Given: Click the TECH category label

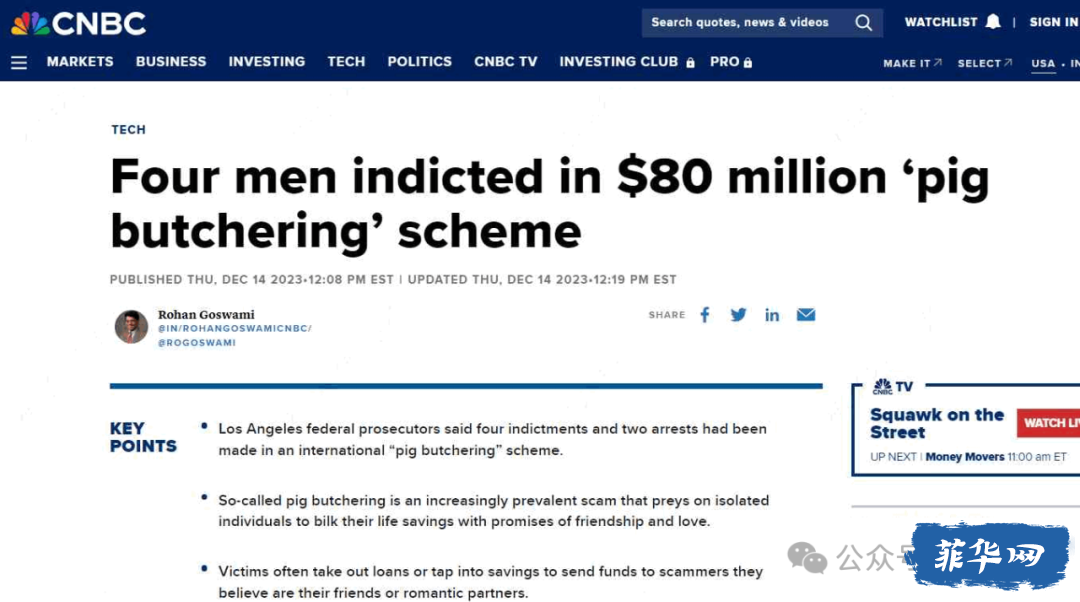Looking at the screenshot, I should pyautogui.click(x=129, y=129).
